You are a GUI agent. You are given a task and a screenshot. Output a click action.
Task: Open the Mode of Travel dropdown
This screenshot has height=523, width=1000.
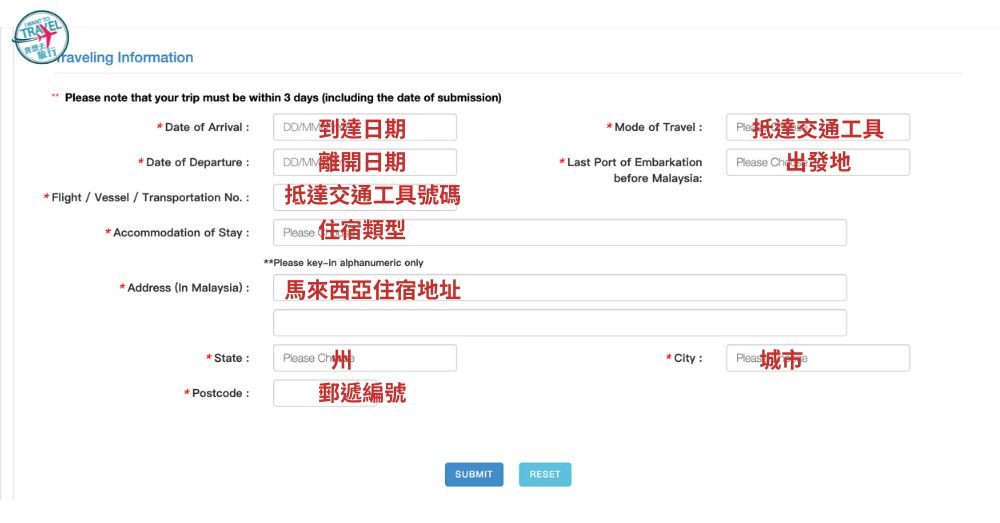tap(817, 127)
